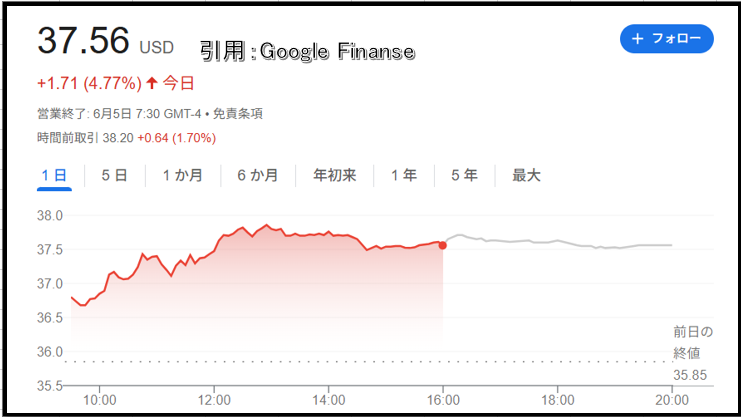Select the 年初来 tab
The height and width of the screenshot is (417, 741).
click(335, 175)
